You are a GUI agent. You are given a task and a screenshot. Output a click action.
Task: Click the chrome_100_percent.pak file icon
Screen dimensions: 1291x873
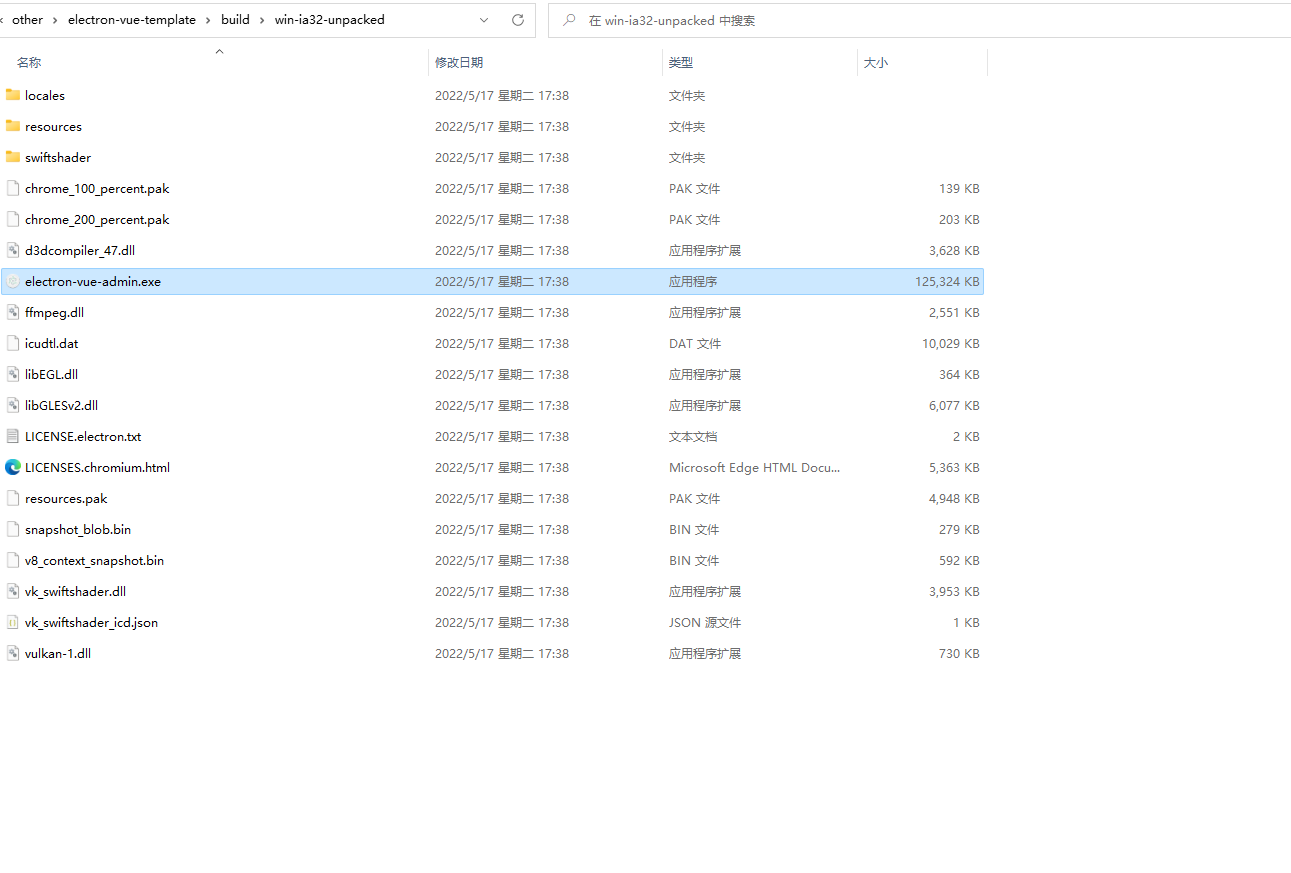click(x=13, y=188)
